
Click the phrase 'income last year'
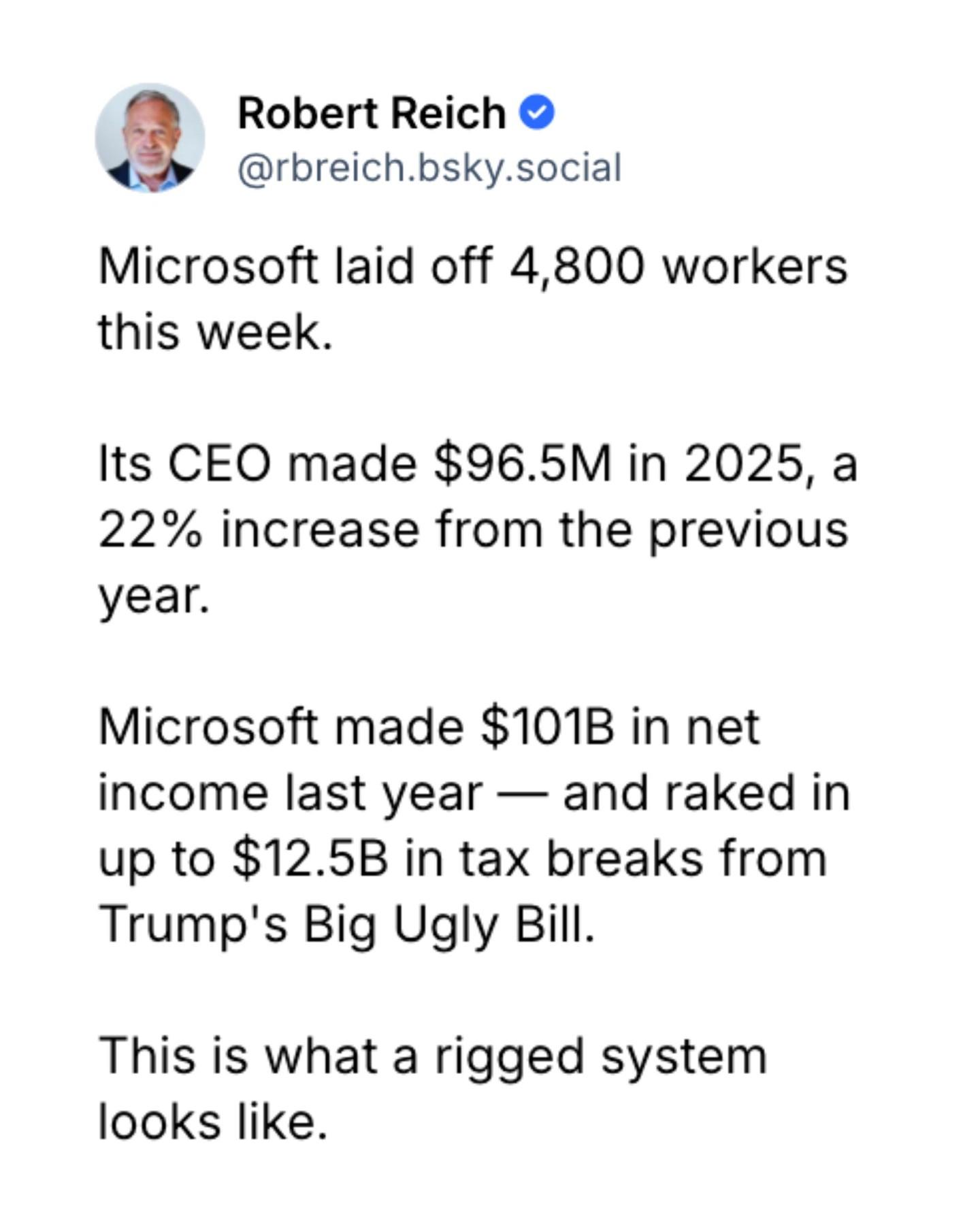[291, 794]
